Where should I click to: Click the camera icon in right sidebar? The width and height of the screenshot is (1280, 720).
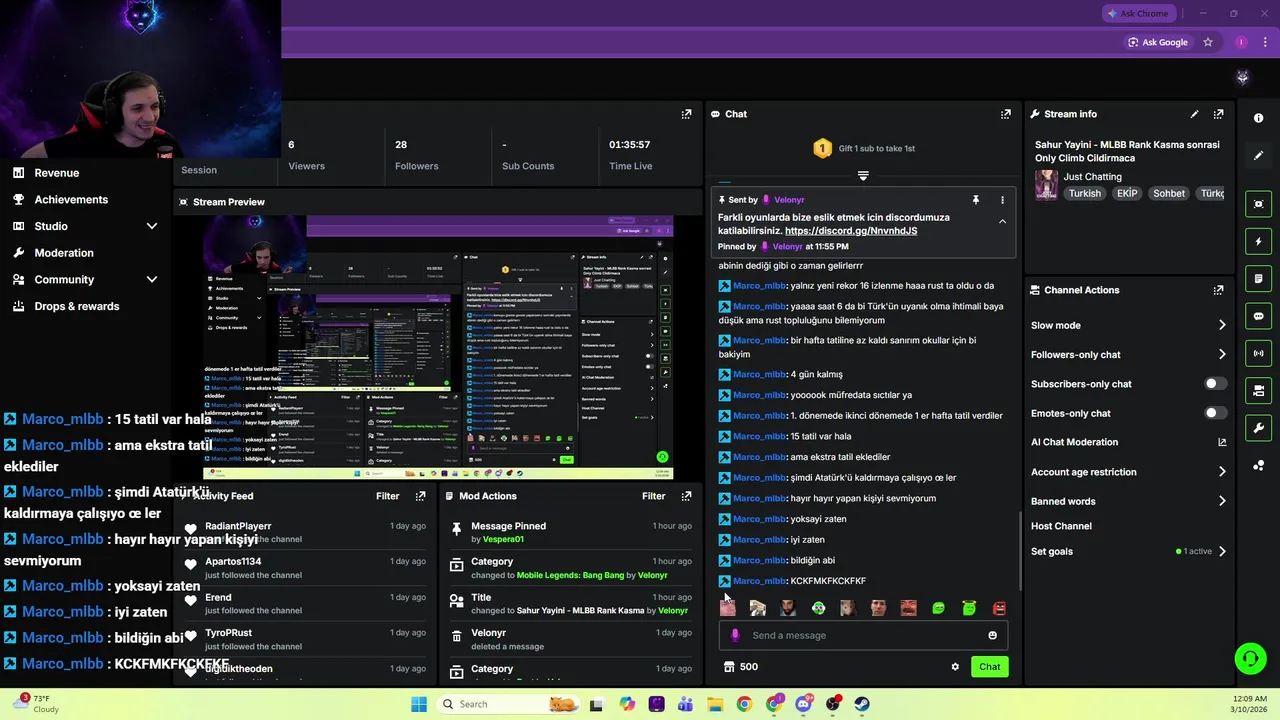click(1258, 390)
